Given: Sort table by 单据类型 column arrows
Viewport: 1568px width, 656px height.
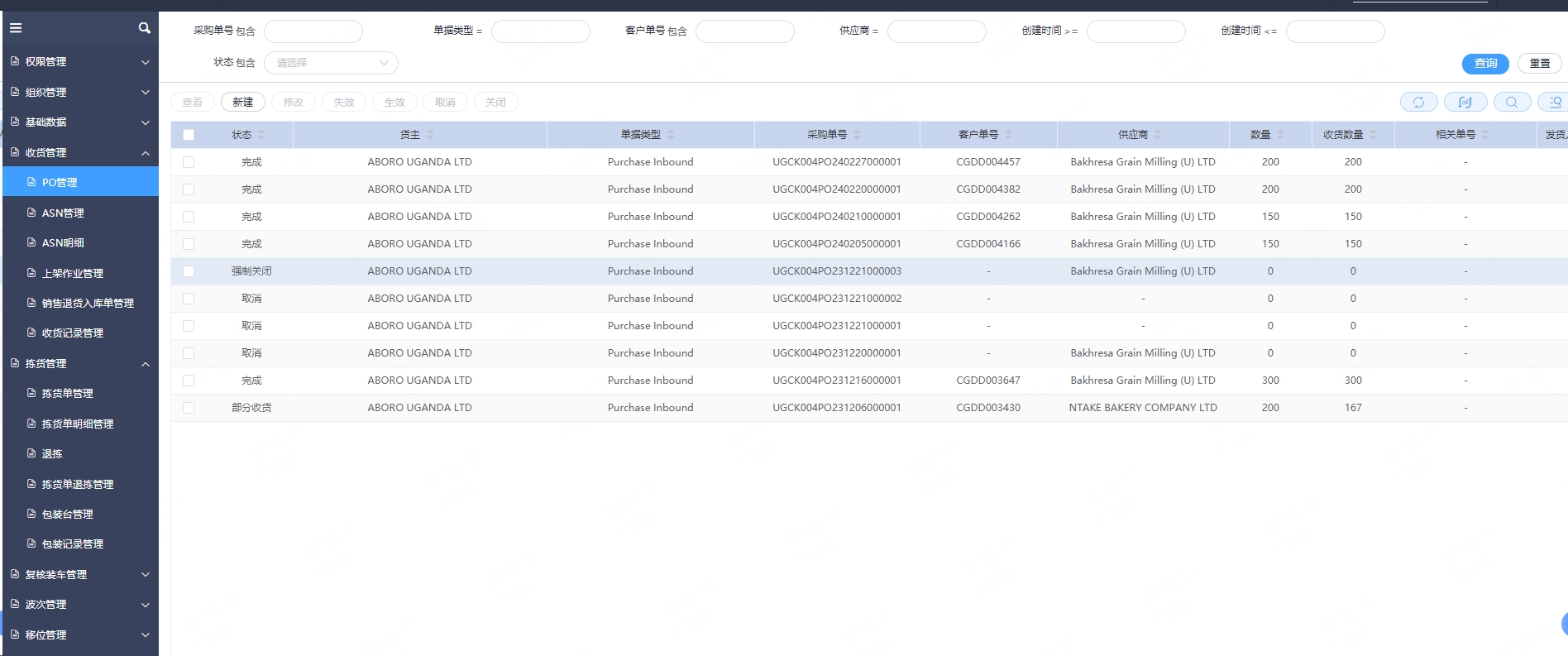Looking at the screenshot, I should click(671, 135).
